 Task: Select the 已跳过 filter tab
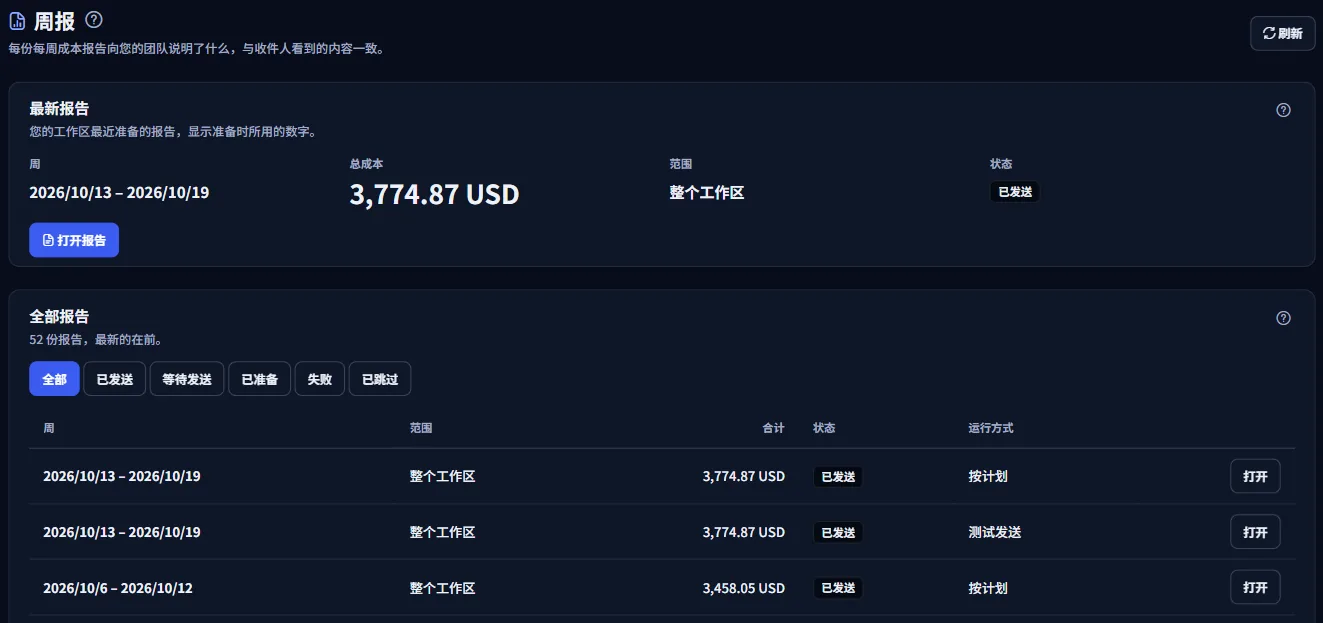(x=380, y=379)
